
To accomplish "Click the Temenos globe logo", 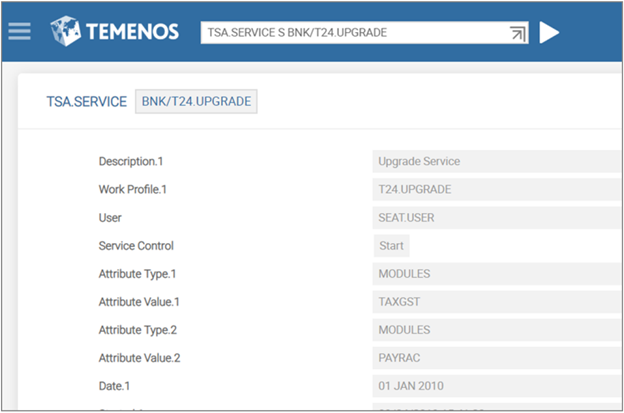I will 65,31.
